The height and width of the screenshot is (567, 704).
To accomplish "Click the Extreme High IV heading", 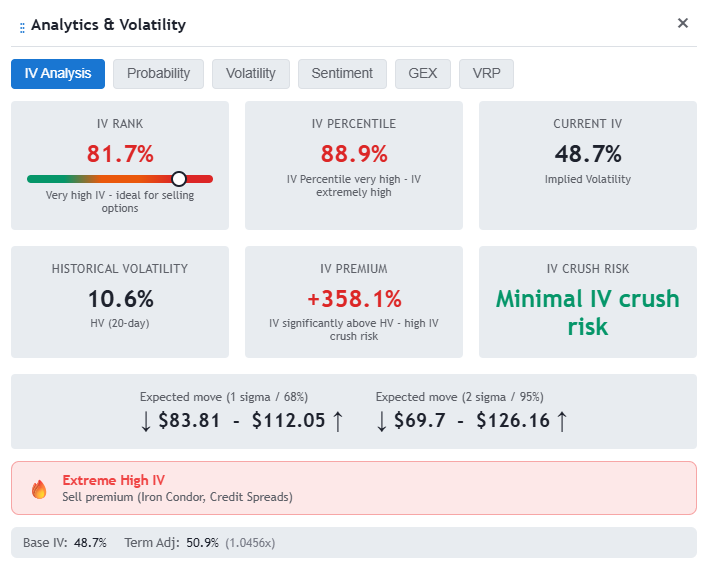I will tap(114, 480).
